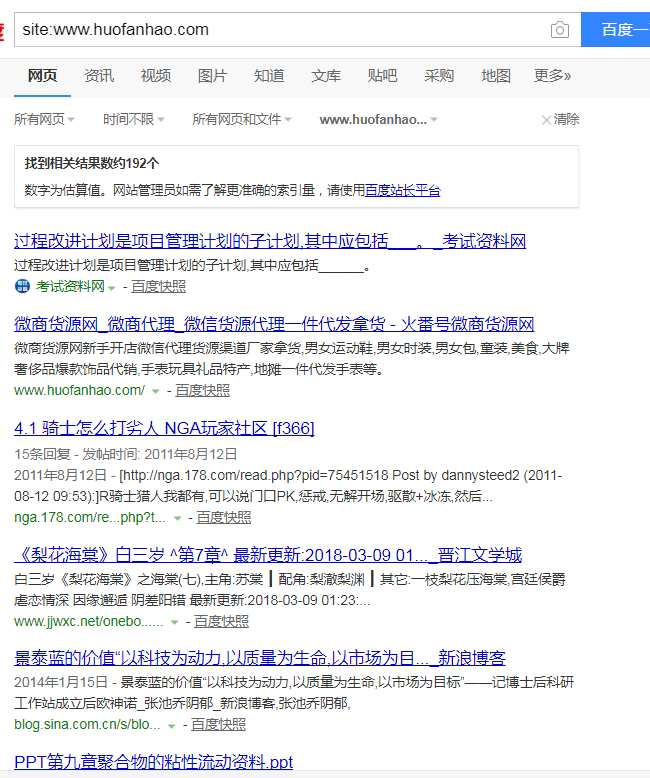This screenshot has width=650, height=778.
Task: Go to the 图片 tab
Action: (212, 76)
